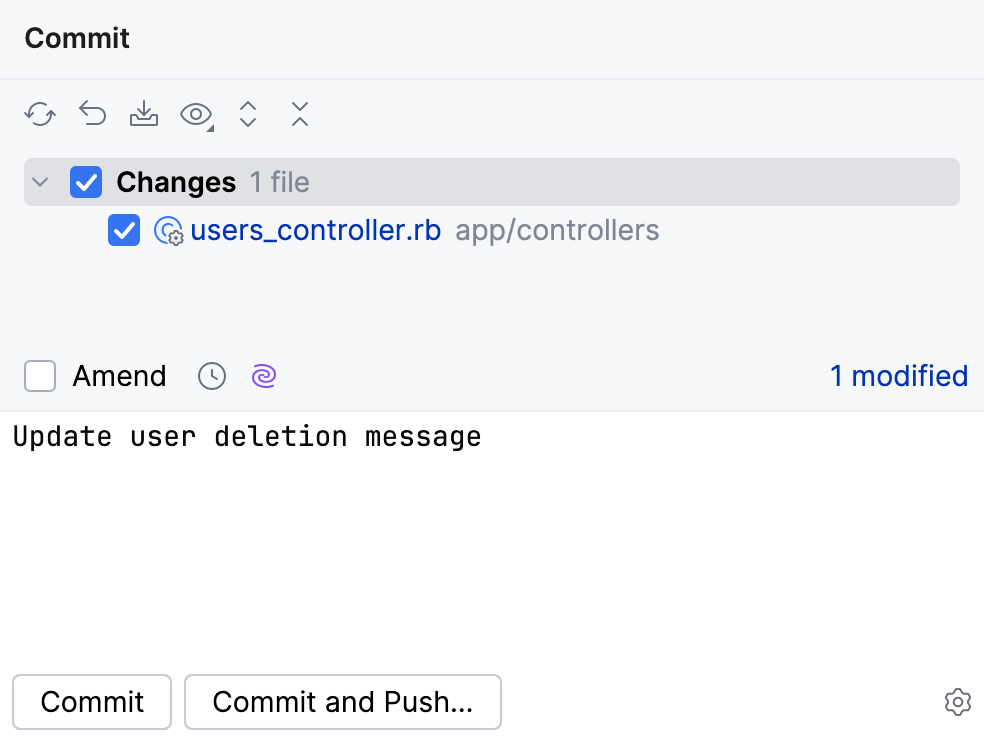Open commit options via the gear icon

(957, 702)
